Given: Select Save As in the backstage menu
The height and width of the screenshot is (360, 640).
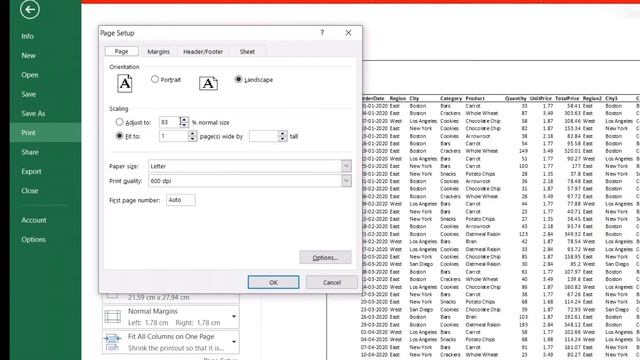Looking at the screenshot, I should 33,113.
